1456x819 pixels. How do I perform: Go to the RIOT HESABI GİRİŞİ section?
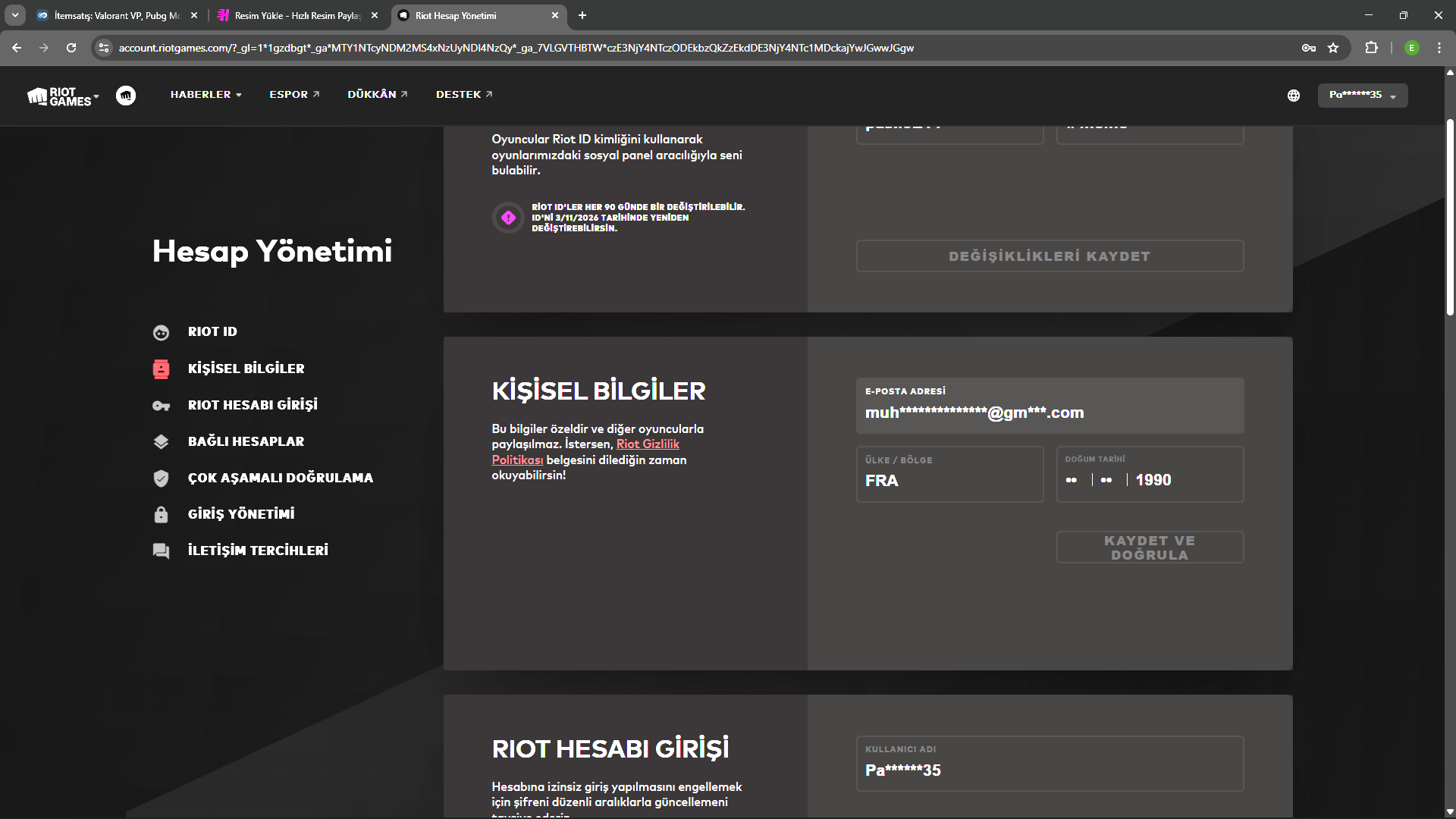[x=253, y=405]
